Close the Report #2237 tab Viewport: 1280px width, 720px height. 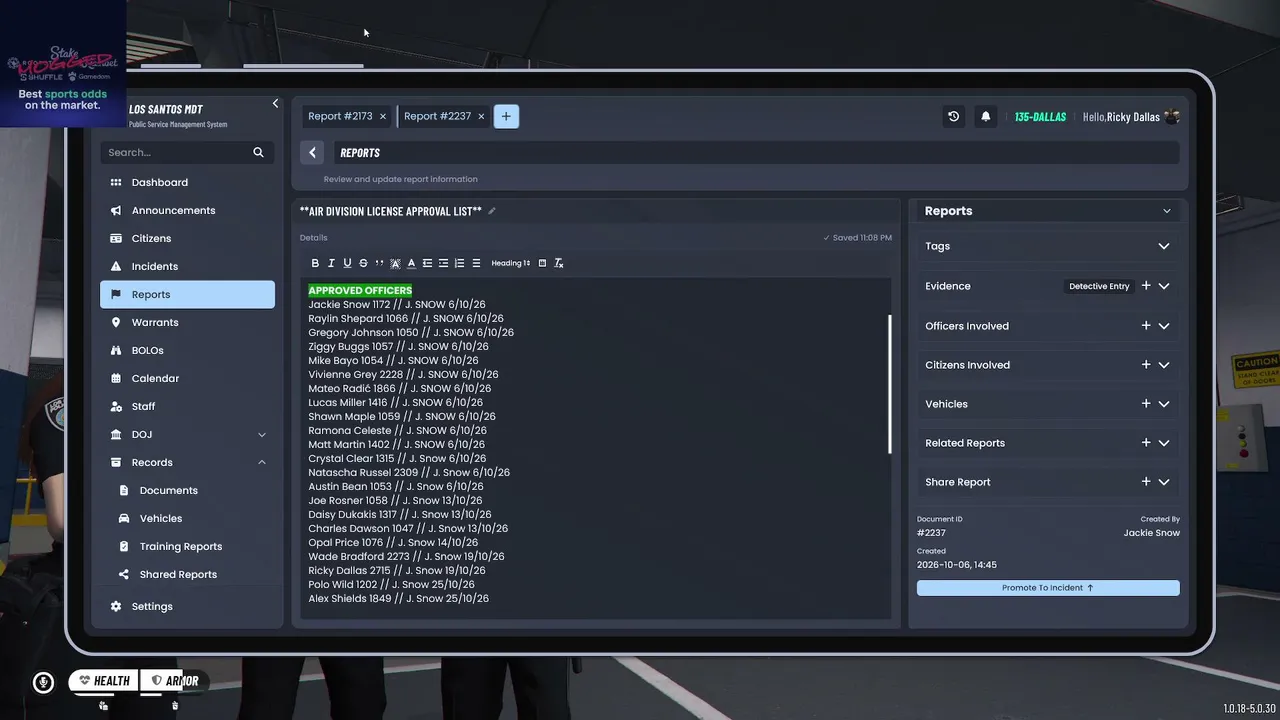pos(481,116)
